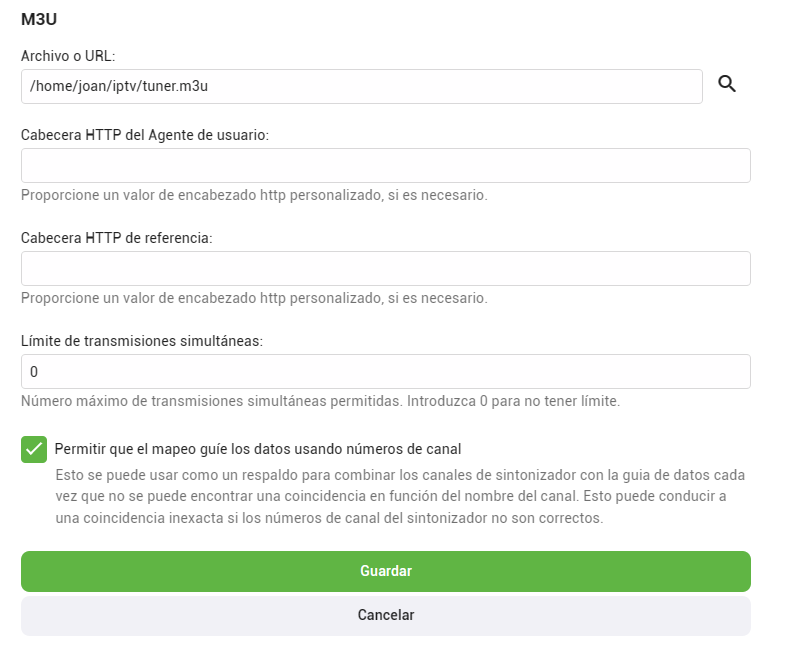Click the mapping checkbox description paragraph

400,496
